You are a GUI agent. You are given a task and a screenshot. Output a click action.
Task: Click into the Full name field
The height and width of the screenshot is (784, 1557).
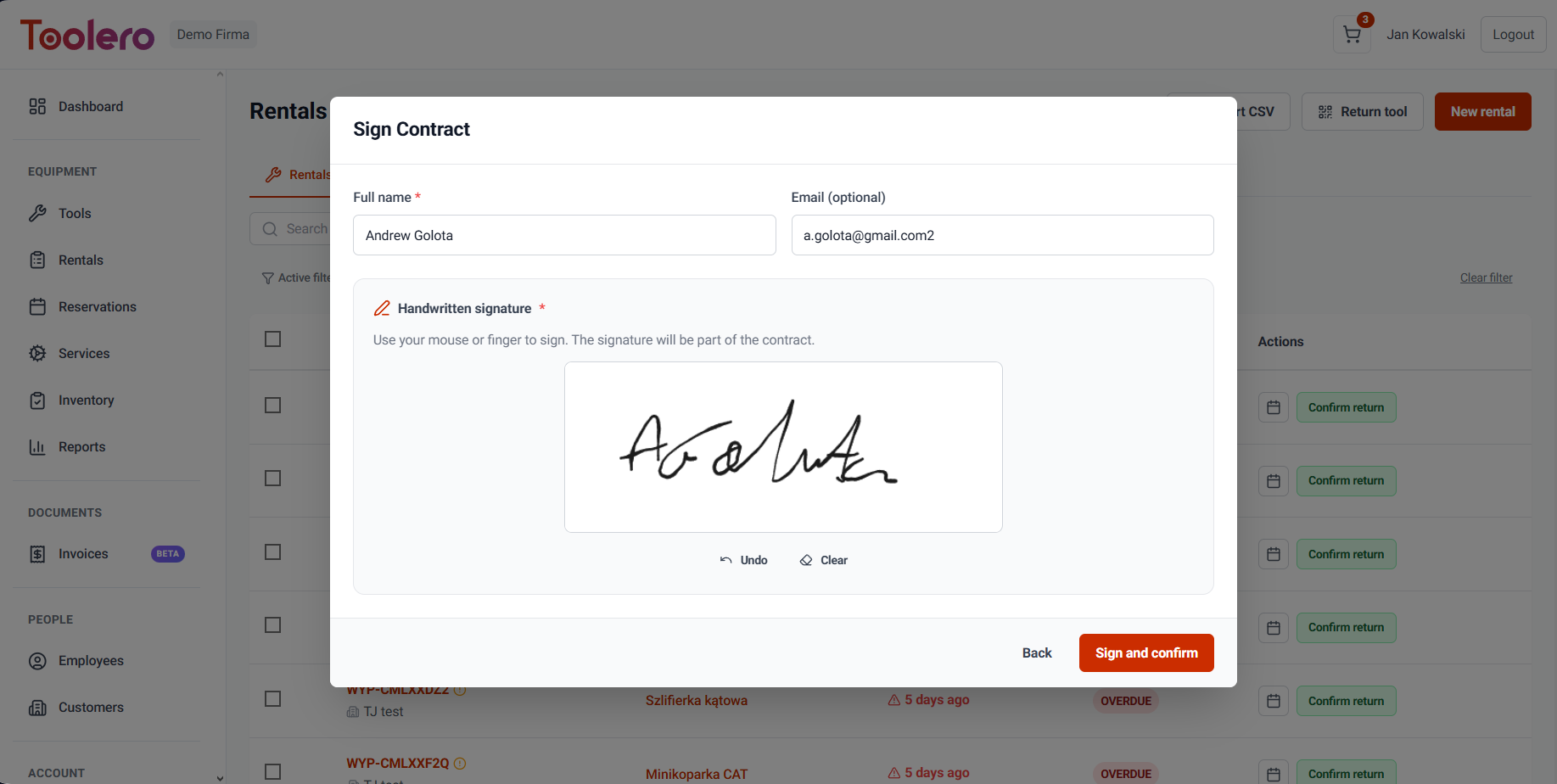564,235
